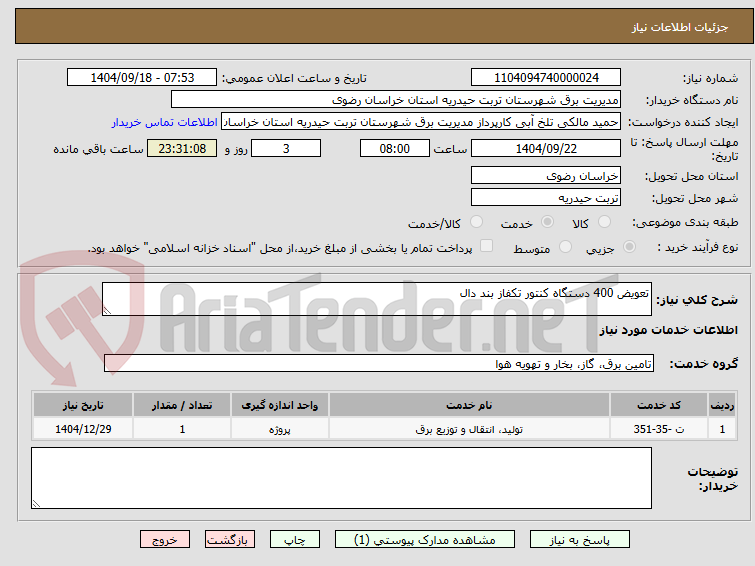Click cell تولید، انتقال و توزیع برق

[469, 429]
